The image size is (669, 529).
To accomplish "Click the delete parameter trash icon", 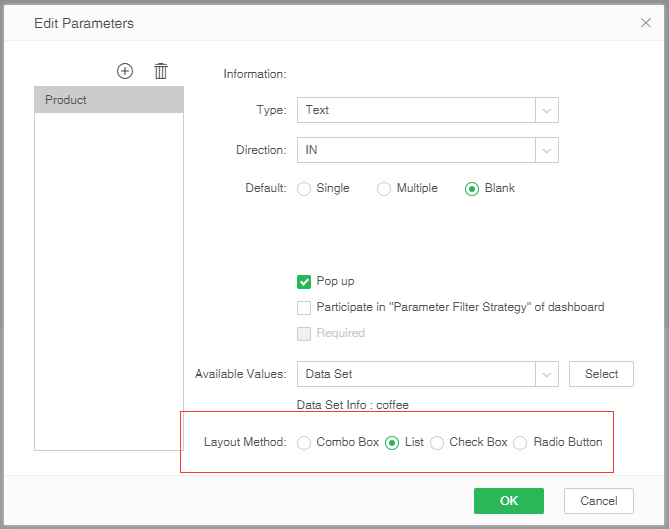I will pos(161,71).
